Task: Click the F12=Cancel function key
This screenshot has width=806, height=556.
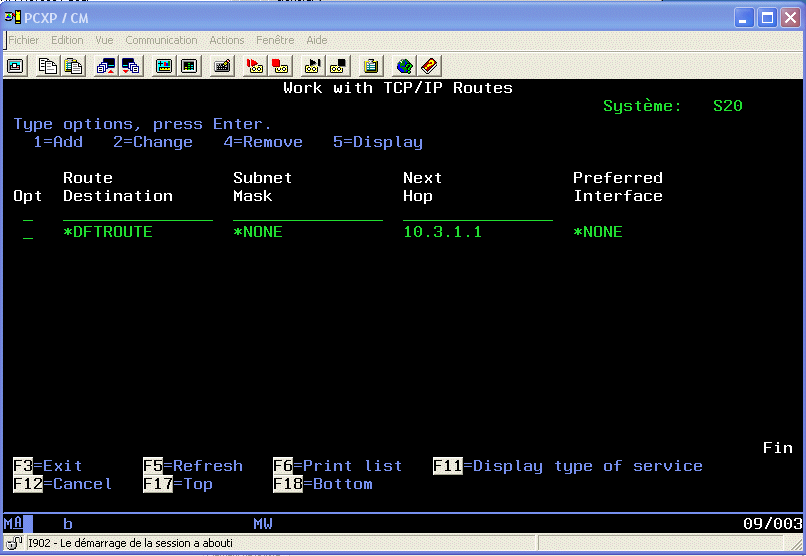Action: pos(62,484)
